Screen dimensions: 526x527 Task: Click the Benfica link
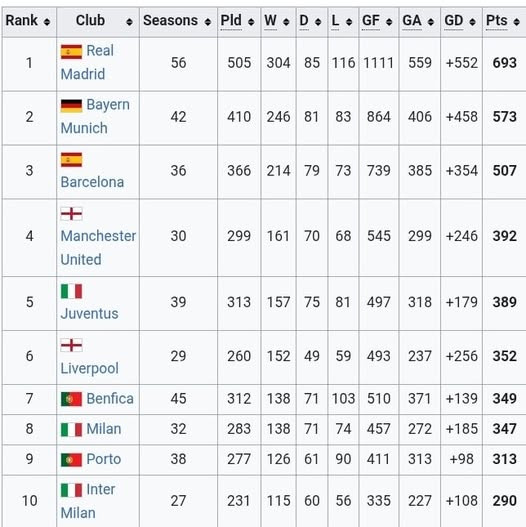point(110,399)
